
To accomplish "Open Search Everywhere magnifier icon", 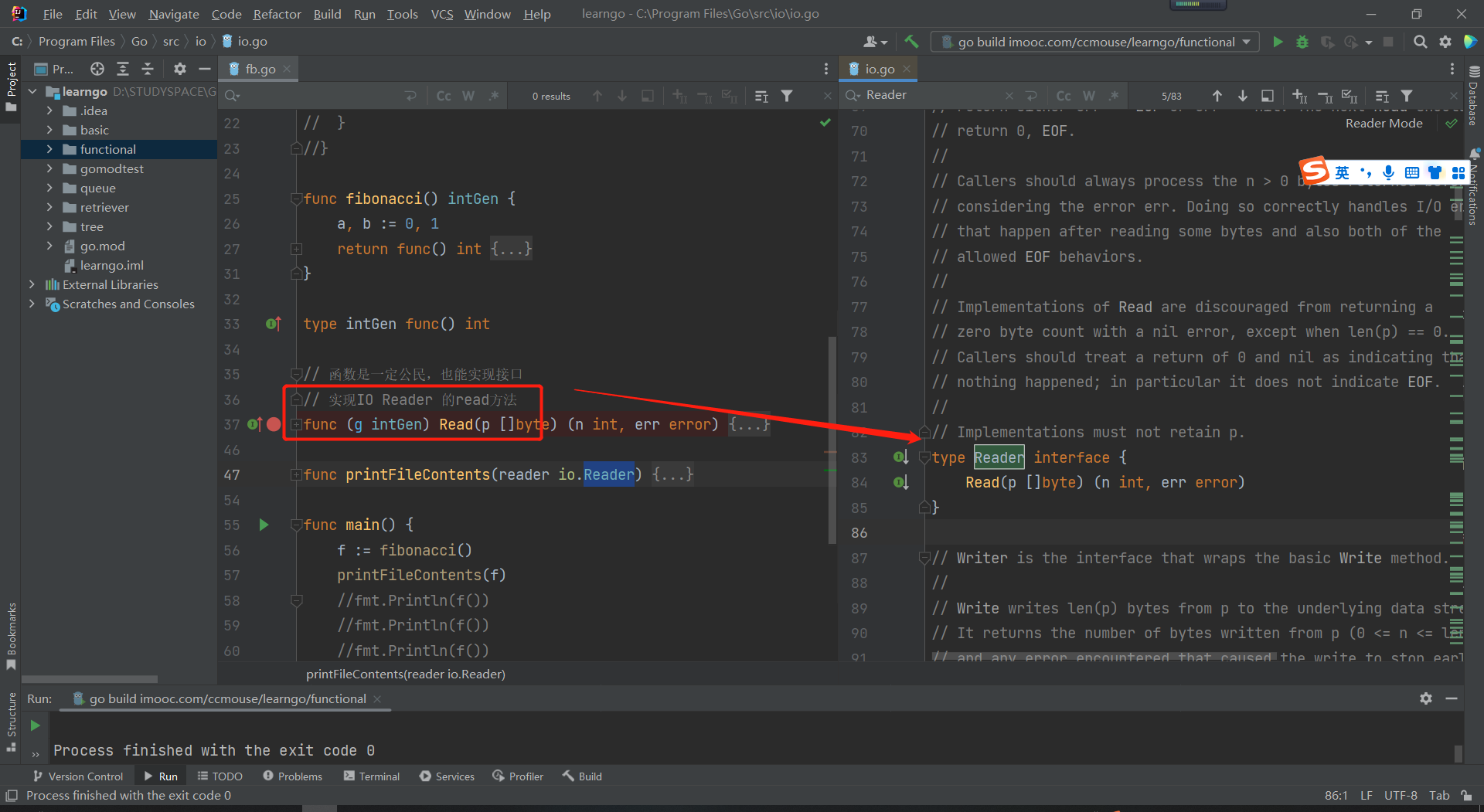I will click(1420, 42).
